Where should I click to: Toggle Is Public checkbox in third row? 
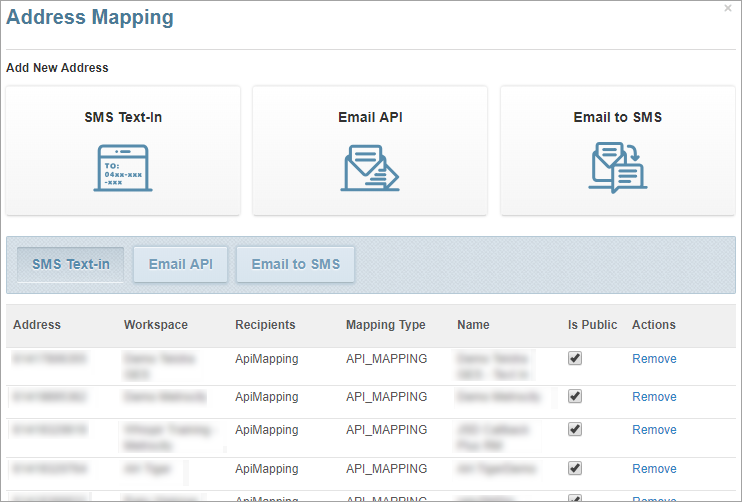tap(575, 429)
